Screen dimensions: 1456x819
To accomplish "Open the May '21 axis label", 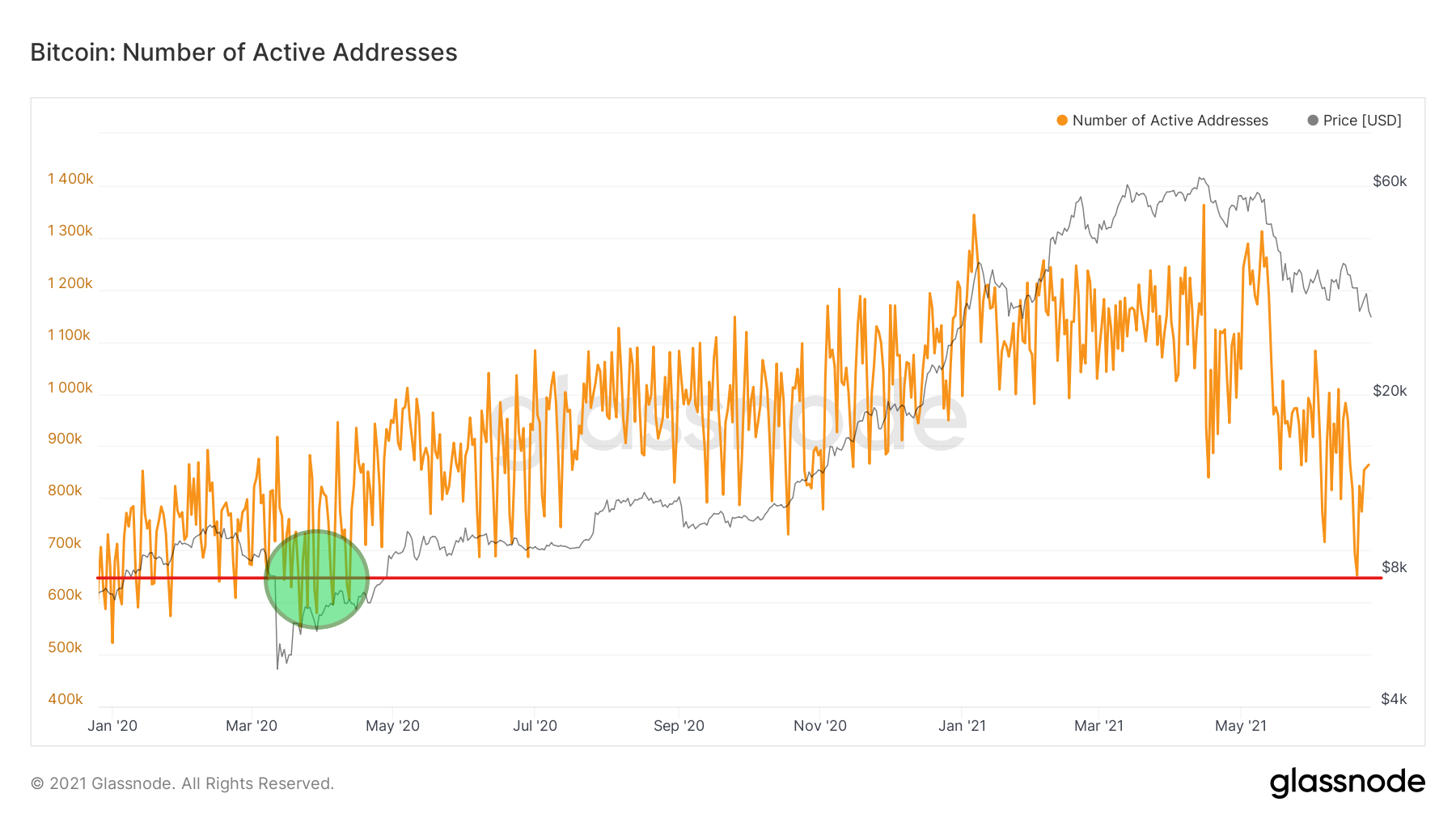I will pos(1239,726).
